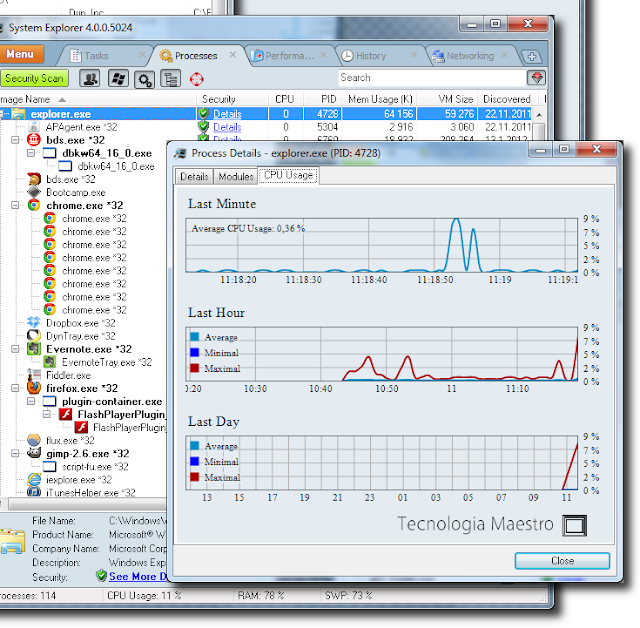Click the flux.exe icon
This screenshot has width=640, height=628.
point(34,440)
